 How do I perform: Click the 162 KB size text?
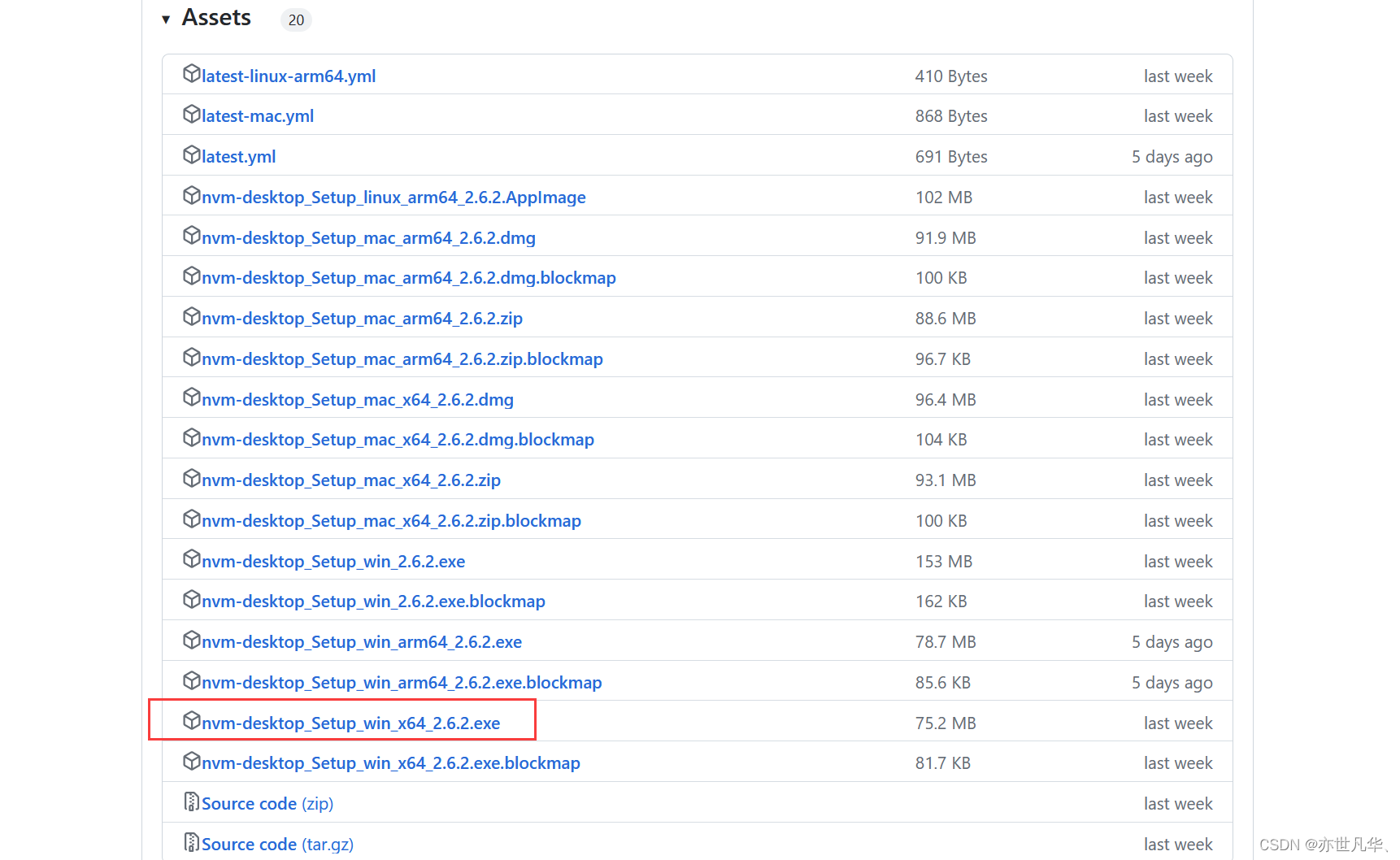point(941,602)
